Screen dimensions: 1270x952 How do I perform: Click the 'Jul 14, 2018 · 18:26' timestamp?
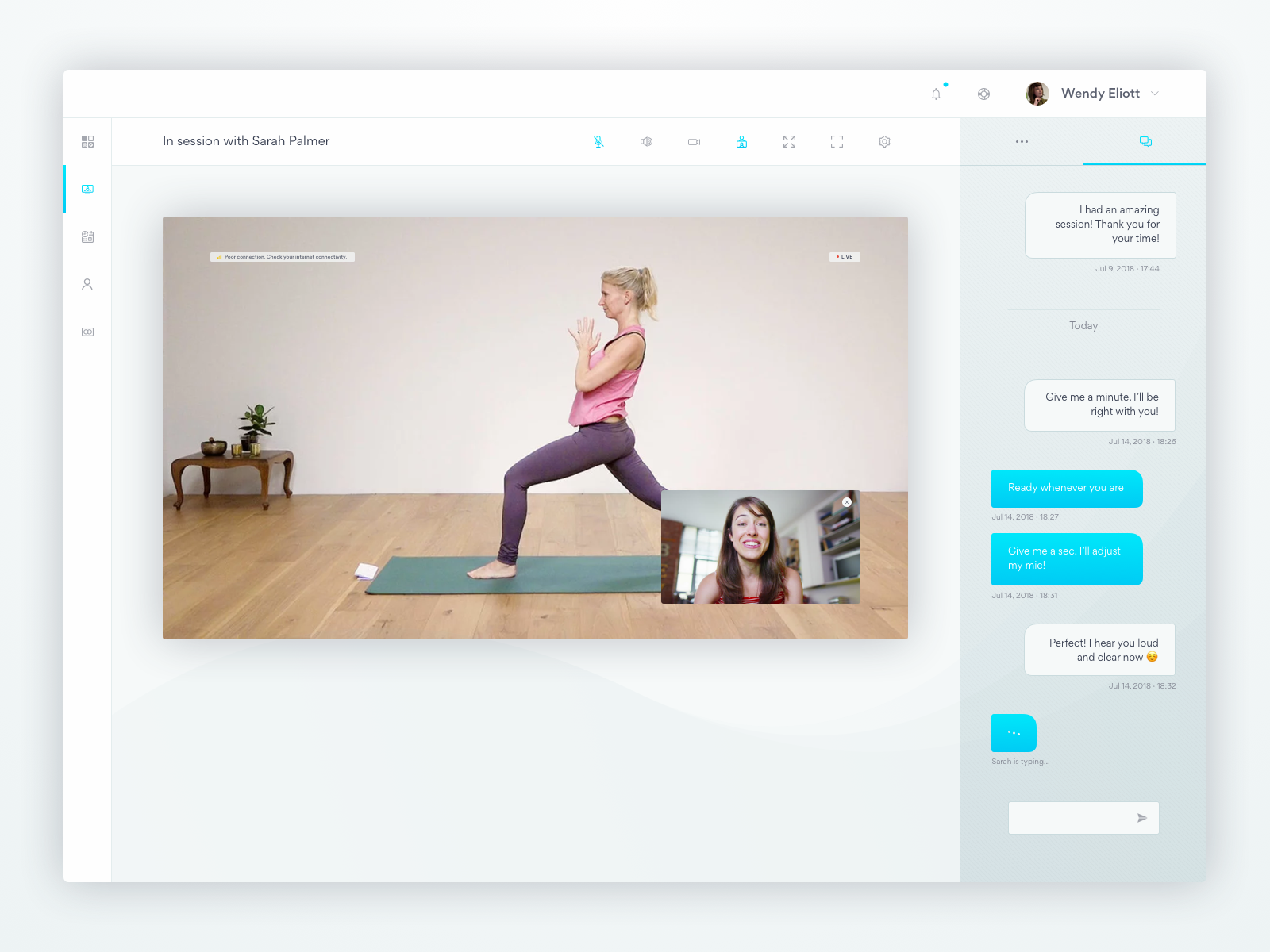(x=1142, y=442)
